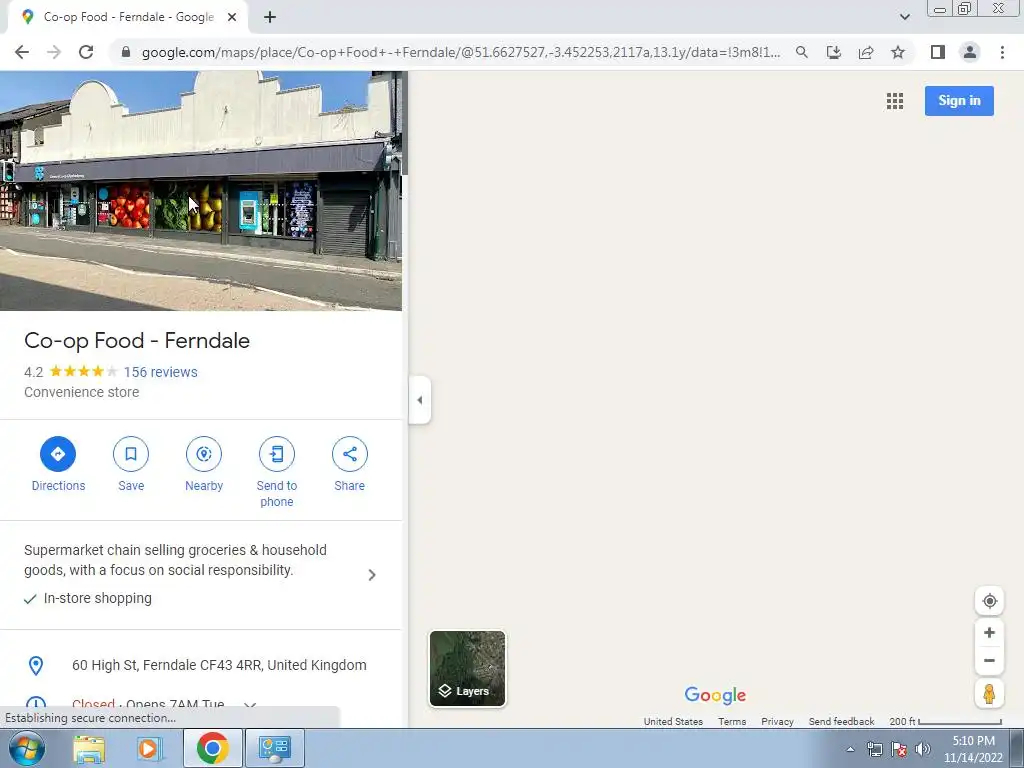The image size is (1024, 768).
Task: Click the Directions icon button
Action: 58,454
